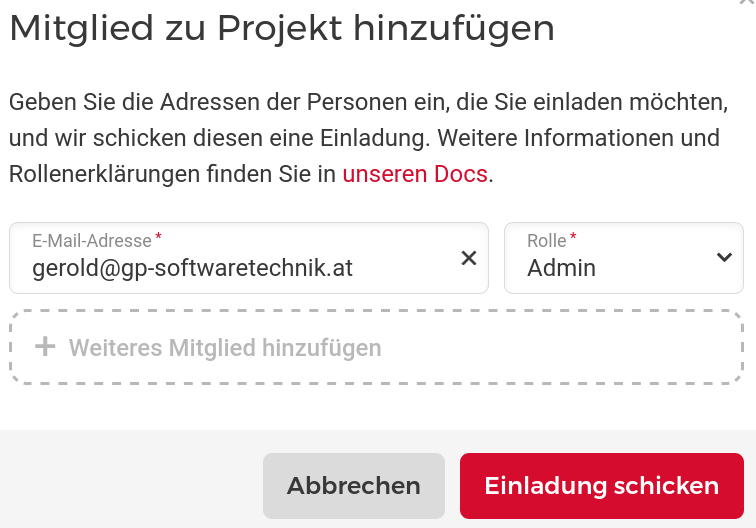Close the dialog with top-right X

749,4
